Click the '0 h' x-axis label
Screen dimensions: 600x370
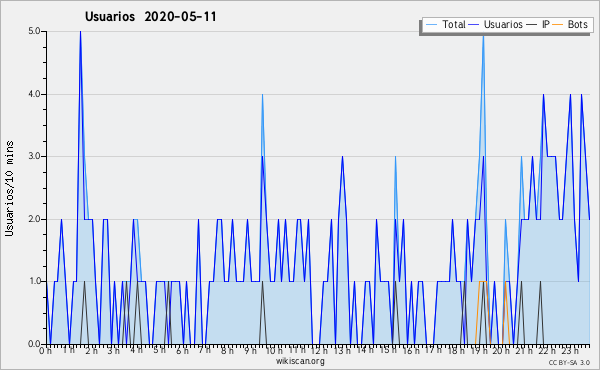tap(46, 350)
